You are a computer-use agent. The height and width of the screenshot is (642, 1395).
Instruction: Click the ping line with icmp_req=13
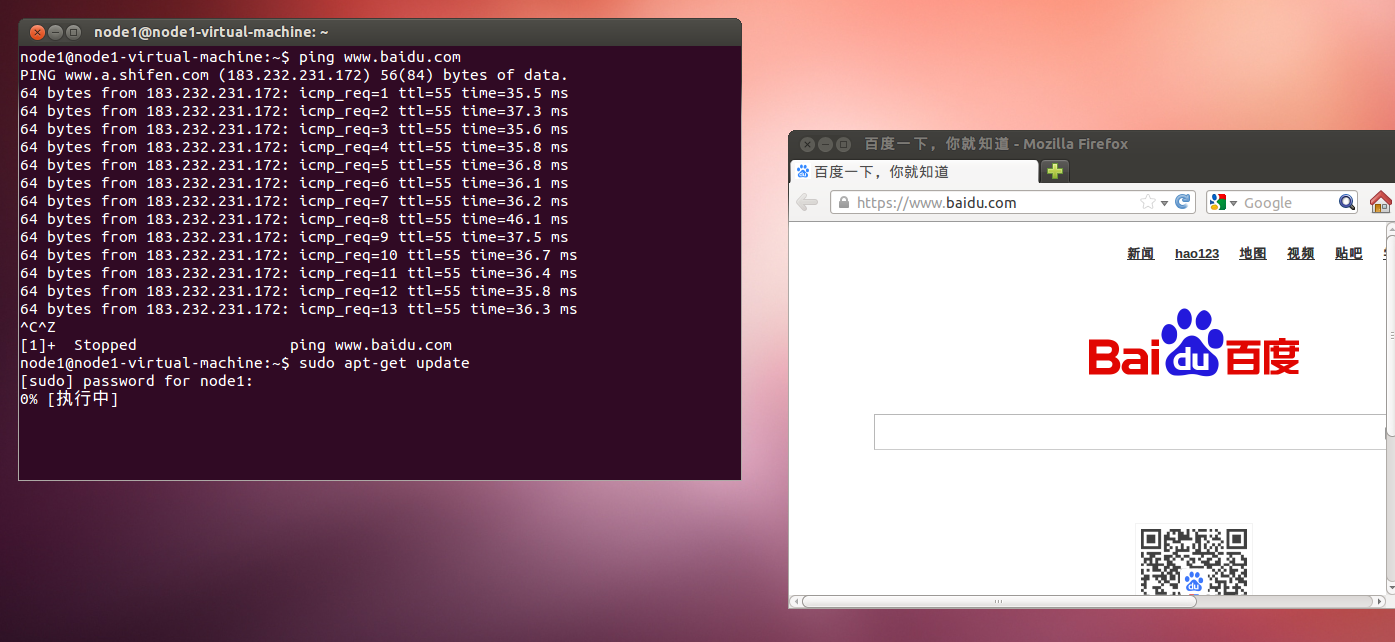(299, 309)
